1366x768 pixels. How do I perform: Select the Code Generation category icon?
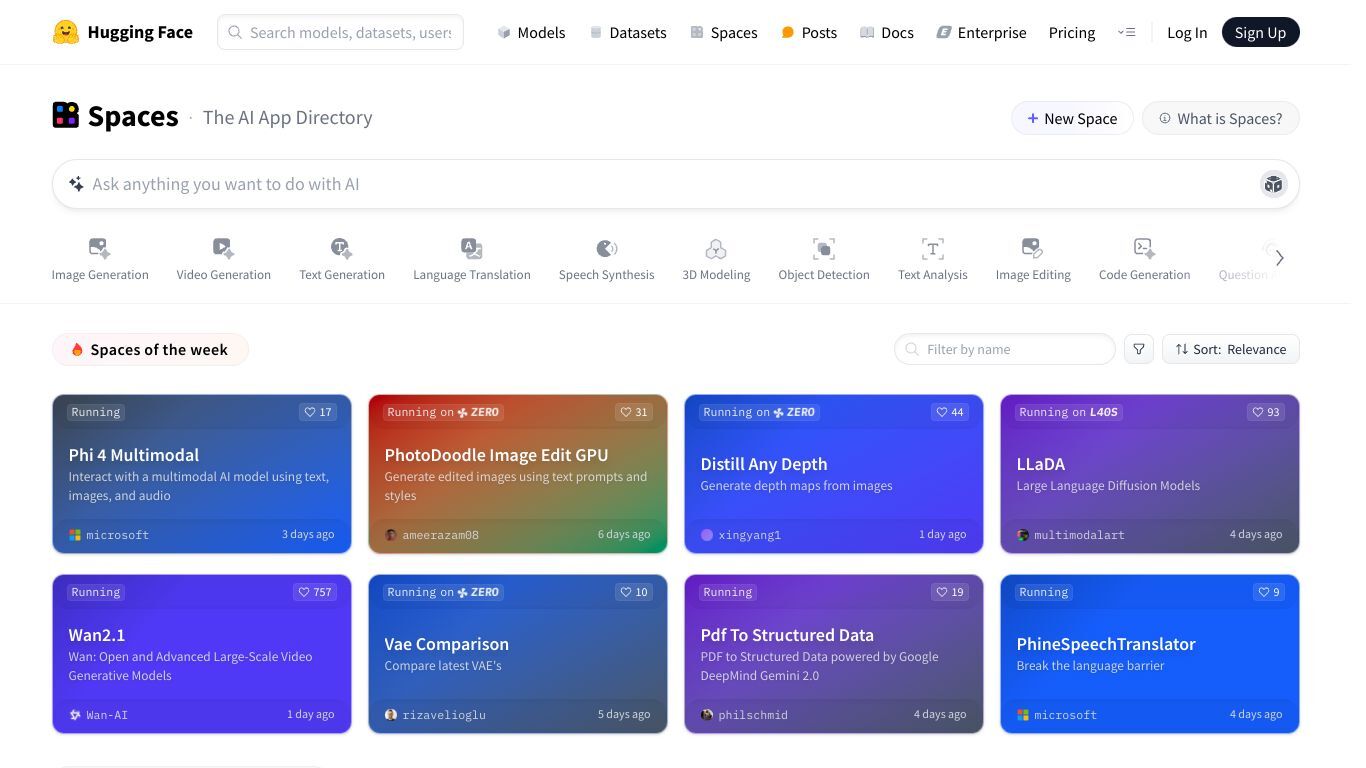(x=1144, y=248)
